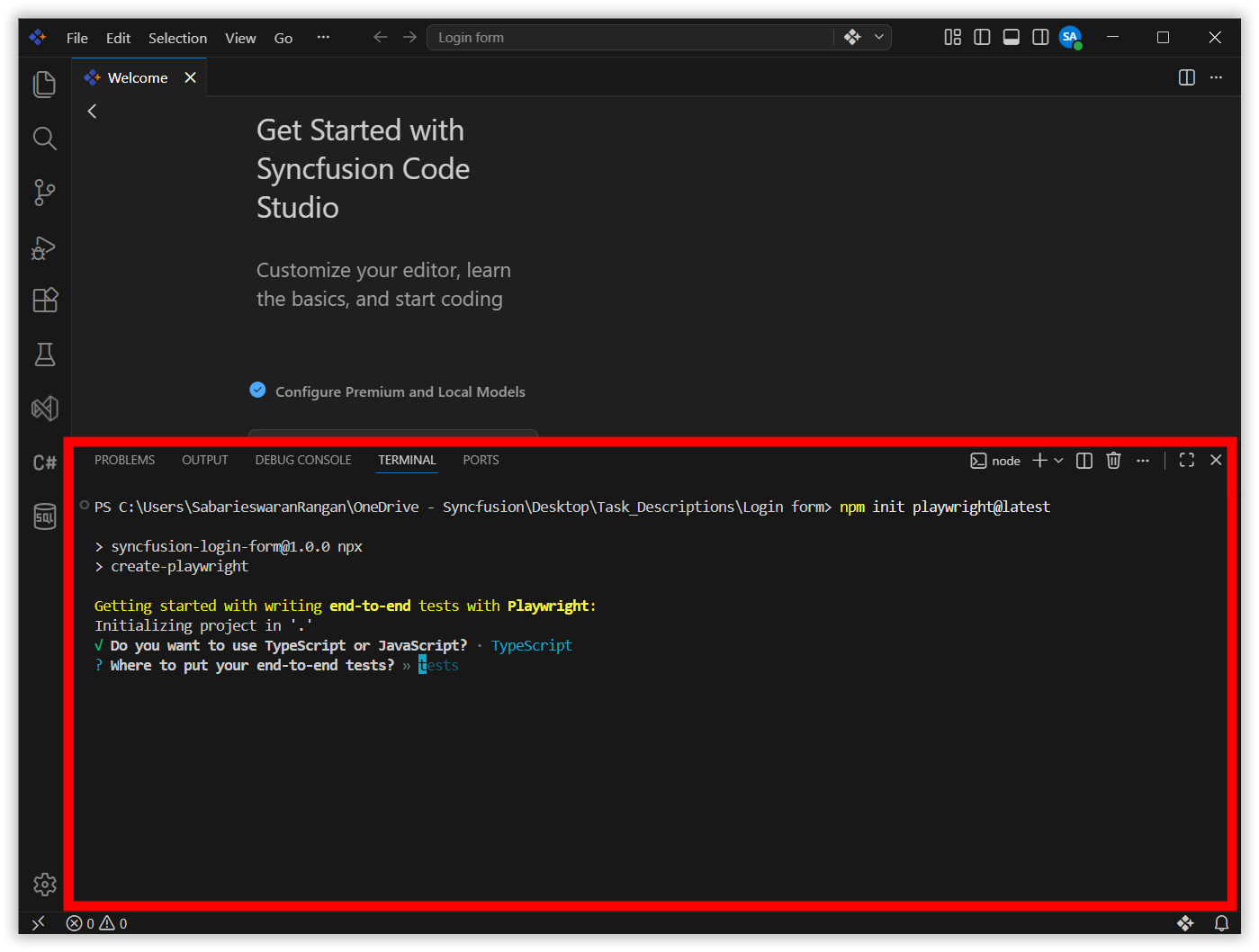Image resolution: width=1259 pixels, height=952 pixels.
Task: Switch to the PROBLEMS panel tab
Action: (x=124, y=460)
